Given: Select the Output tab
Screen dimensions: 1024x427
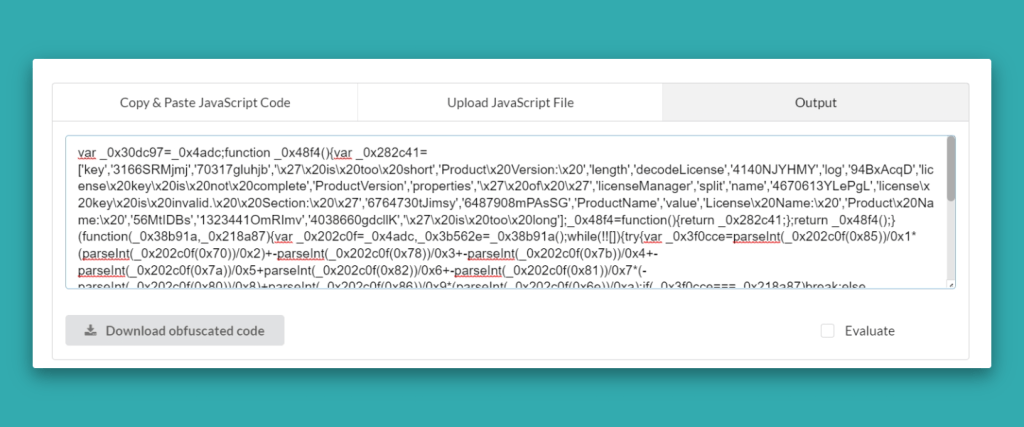Looking at the screenshot, I should click(x=815, y=102).
